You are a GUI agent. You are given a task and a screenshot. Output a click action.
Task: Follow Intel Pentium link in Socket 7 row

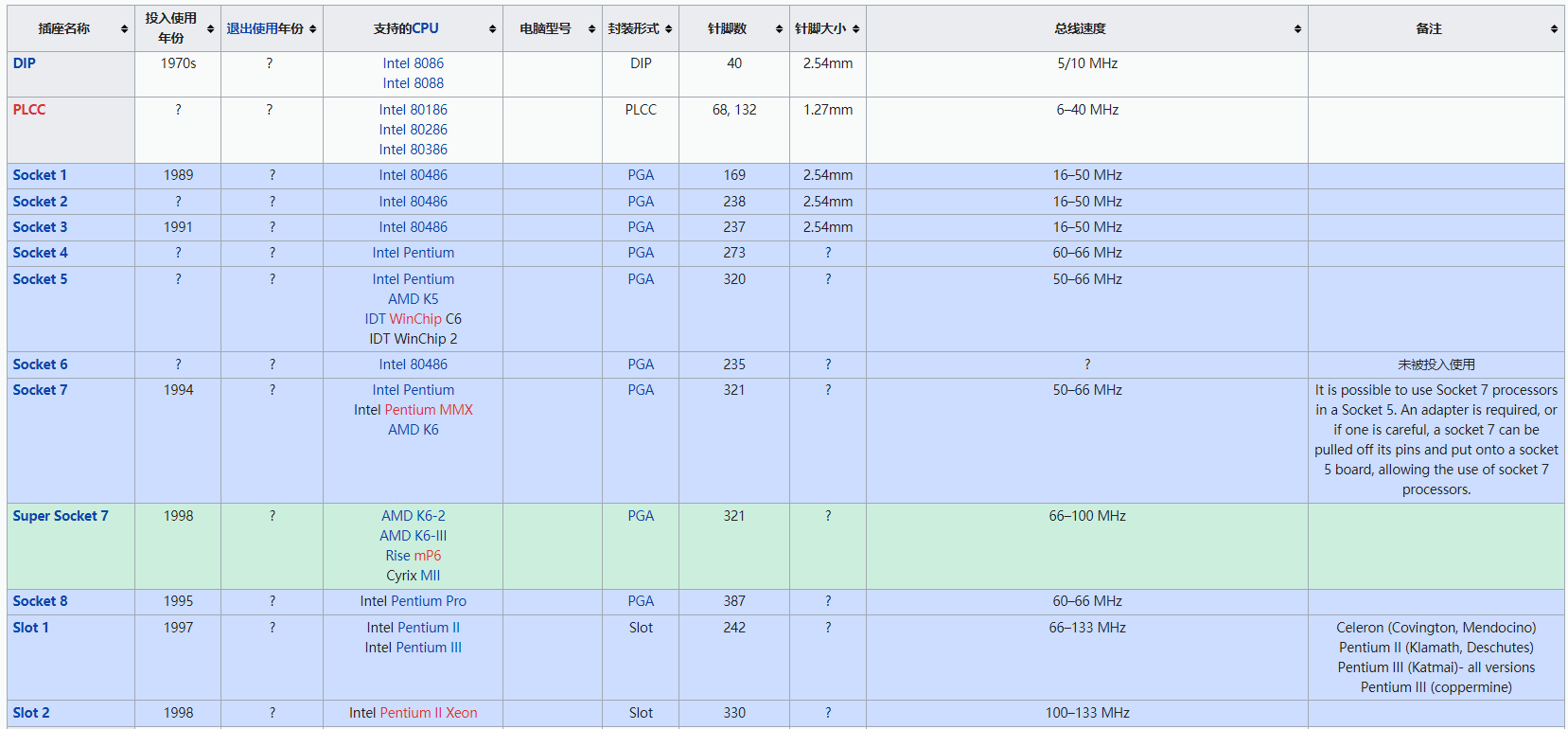click(x=414, y=390)
